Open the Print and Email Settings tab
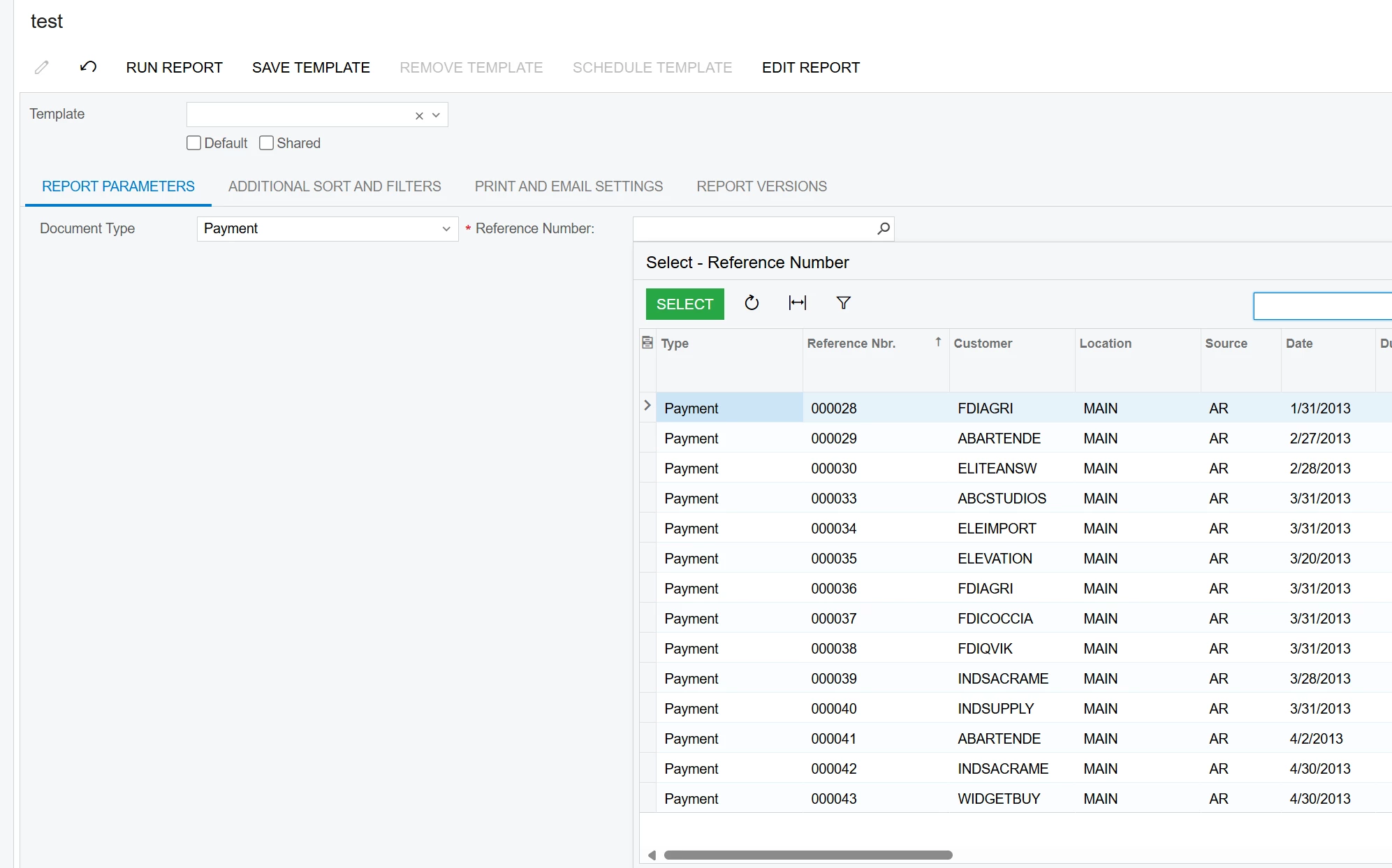Viewport: 1392px width, 868px height. click(569, 186)
